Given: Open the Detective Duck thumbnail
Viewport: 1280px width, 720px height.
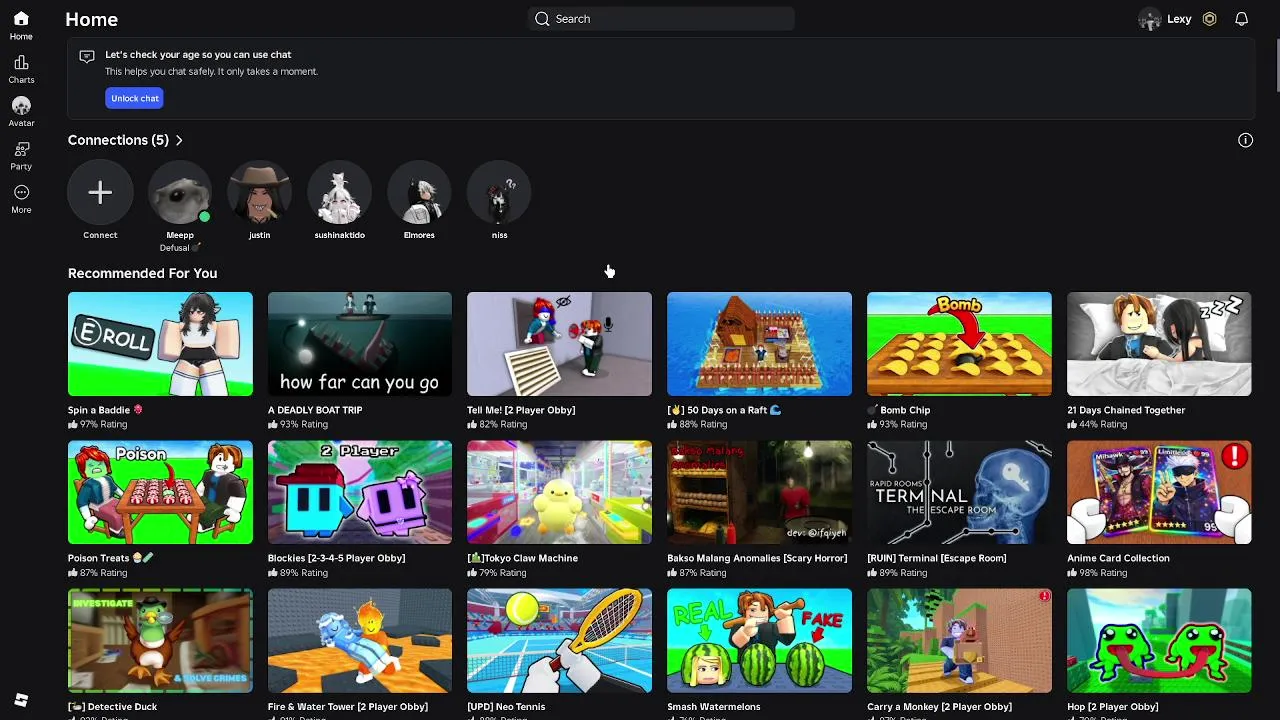Looking at the screenshot, I should (x=160, y=640).
